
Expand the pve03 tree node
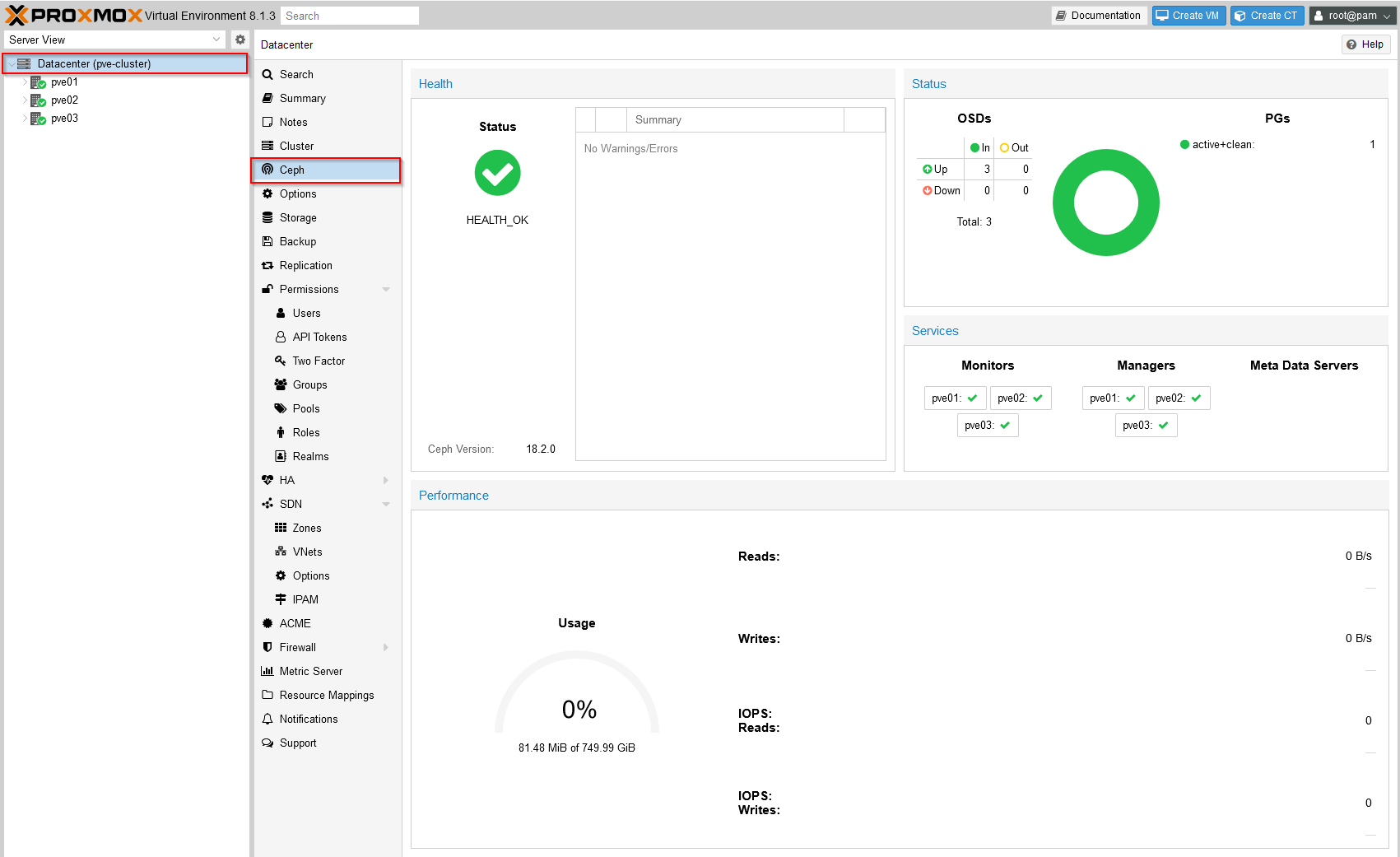[25, 119]
